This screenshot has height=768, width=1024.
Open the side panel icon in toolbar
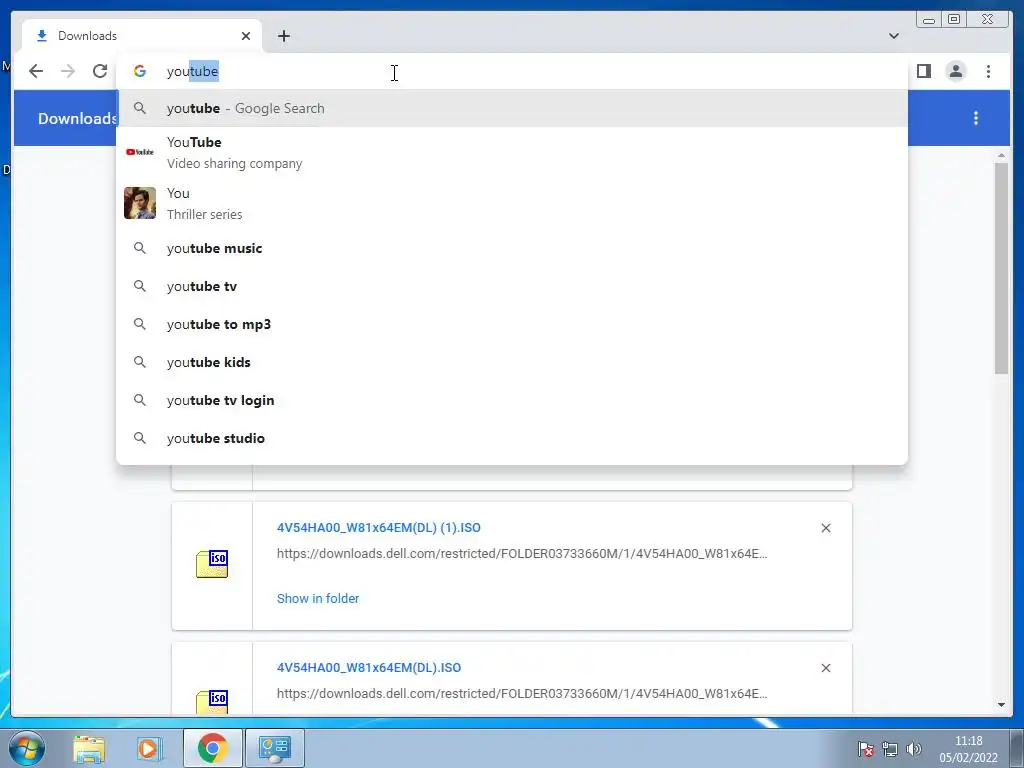(923, 71)
